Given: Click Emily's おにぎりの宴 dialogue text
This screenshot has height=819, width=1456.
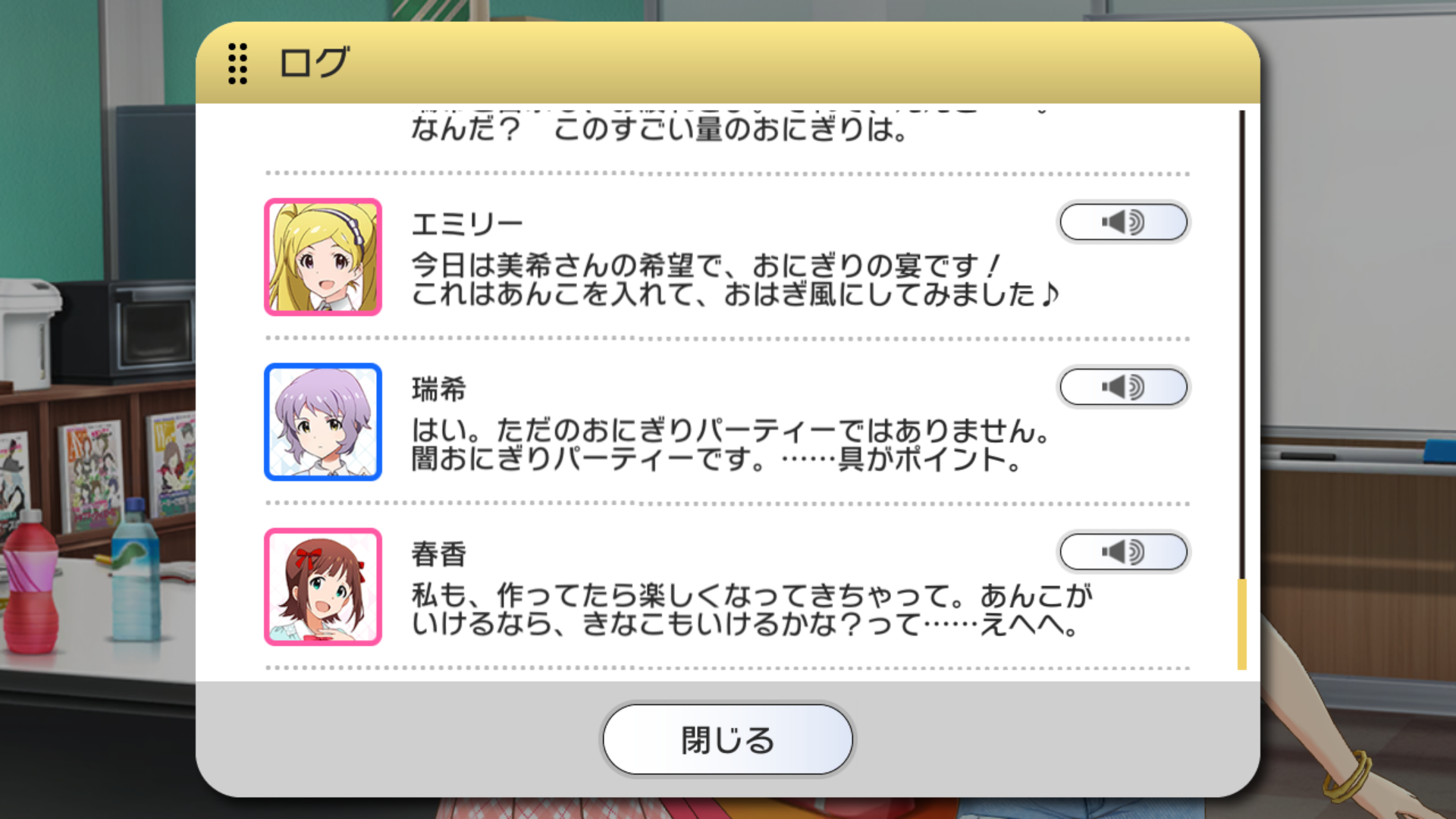Looking at the screenshot, I should (735, 280).
